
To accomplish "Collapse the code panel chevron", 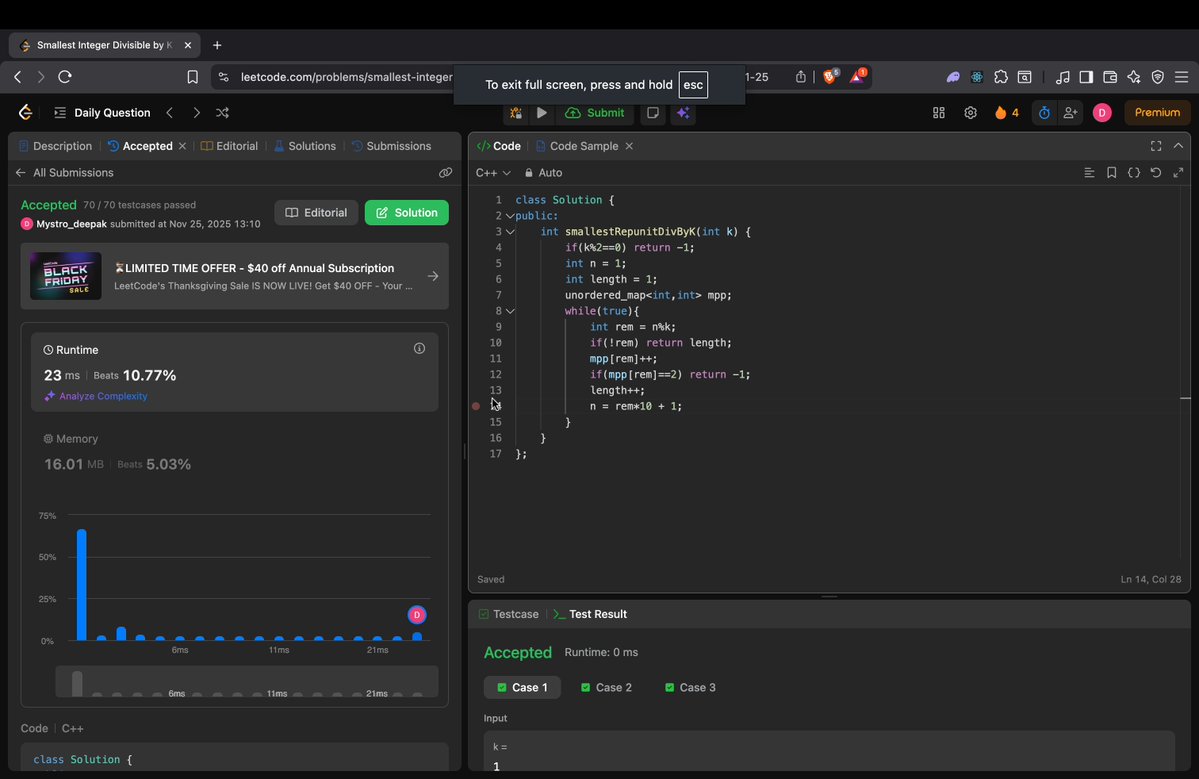I will (x=1178, y=146).
